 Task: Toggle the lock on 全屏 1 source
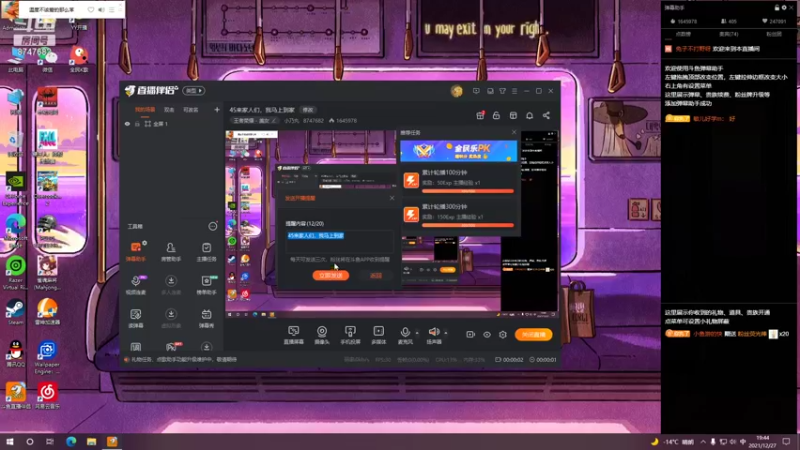pyautogui.click(x=137, y=124)
